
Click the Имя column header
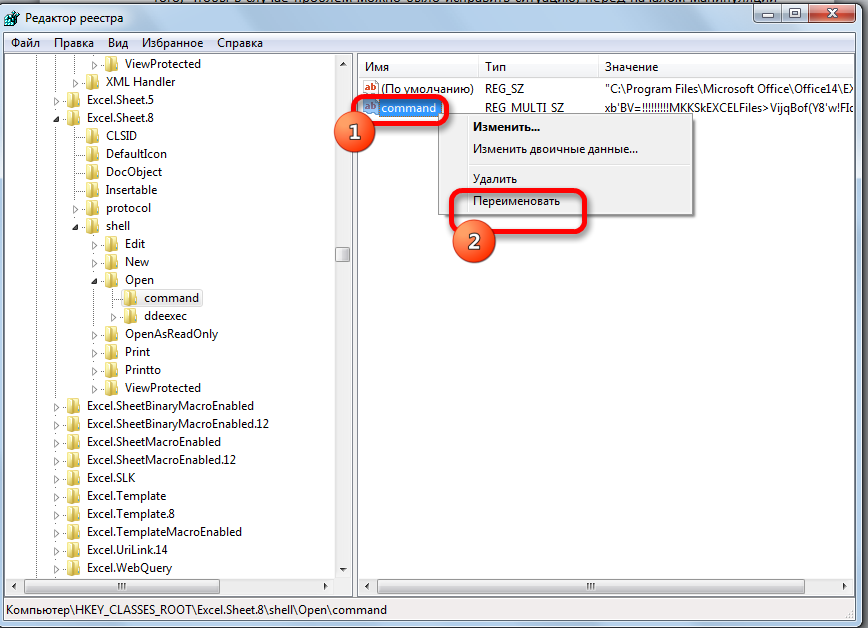pyautogui.click(x=418, y=67)
